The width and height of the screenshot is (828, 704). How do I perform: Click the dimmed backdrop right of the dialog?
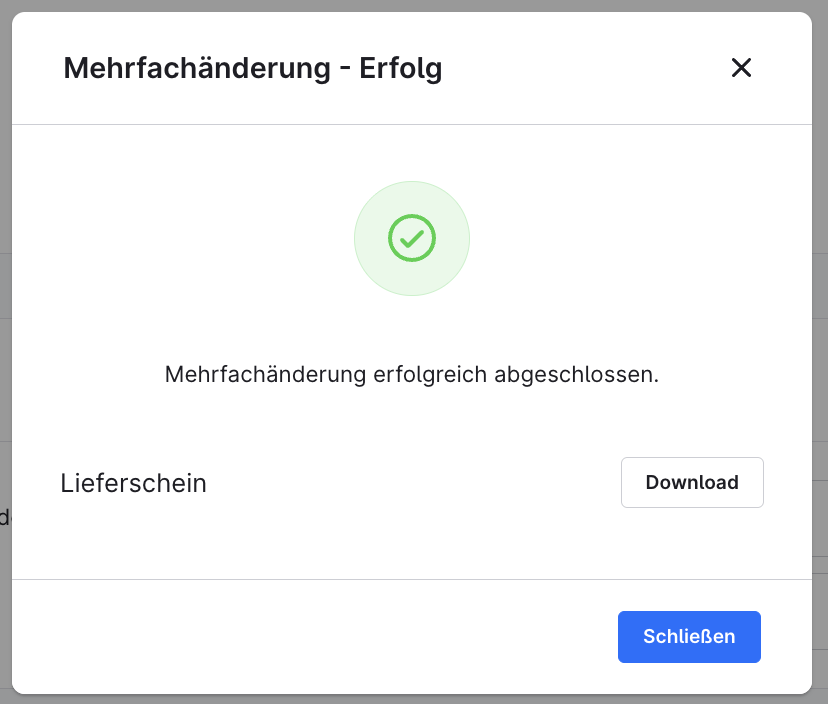point(820,350)
